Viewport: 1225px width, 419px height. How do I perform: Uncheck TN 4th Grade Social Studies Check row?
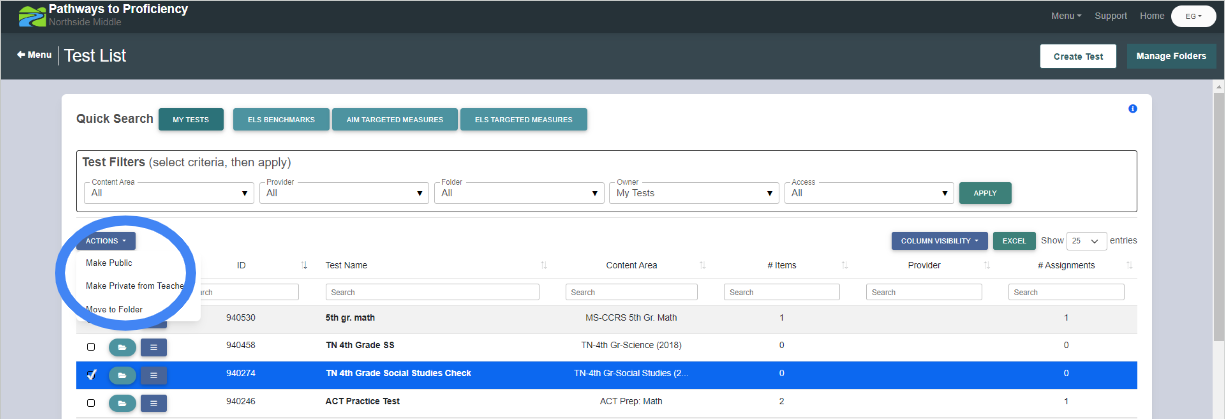click(x=91, y=375)
